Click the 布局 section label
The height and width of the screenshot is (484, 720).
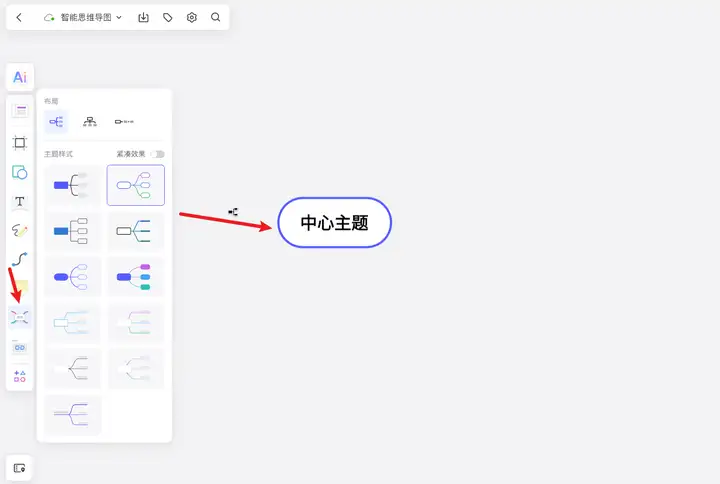click(x=51, y=101)
